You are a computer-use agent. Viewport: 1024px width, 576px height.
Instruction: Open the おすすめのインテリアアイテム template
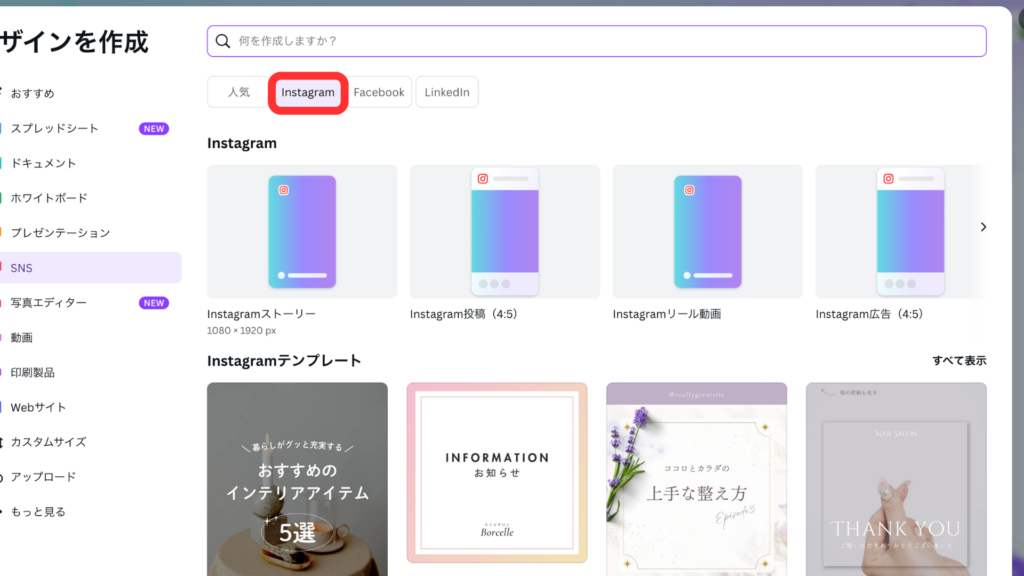pos(297,480)
